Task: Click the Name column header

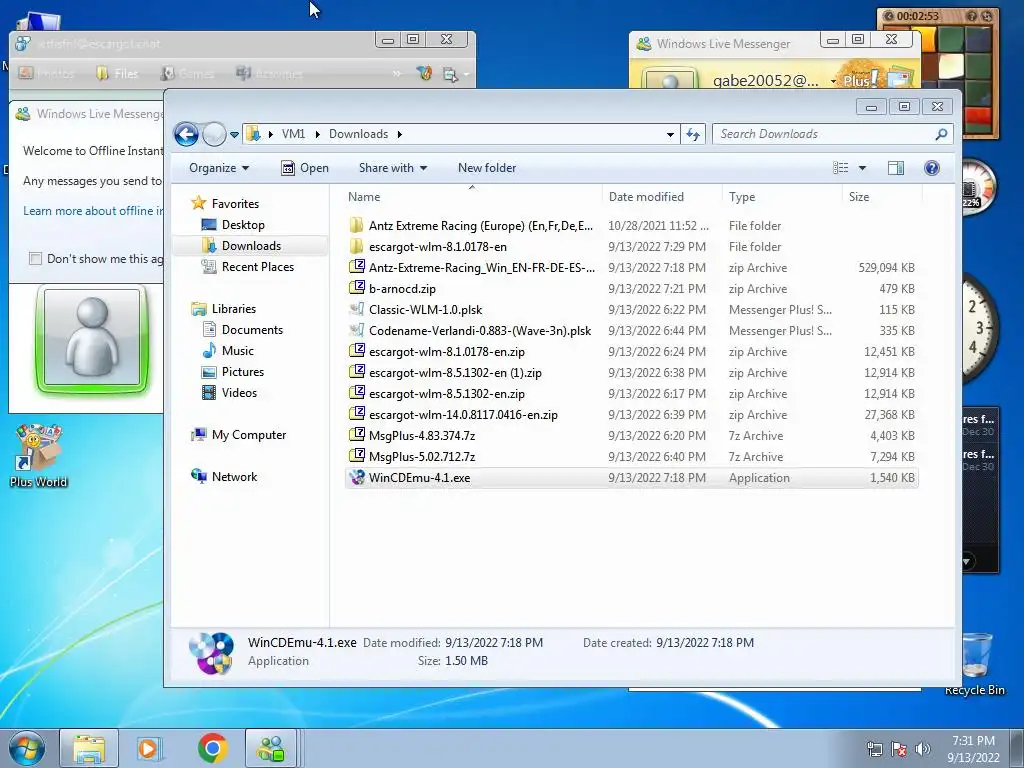Action: pos(472,197)
